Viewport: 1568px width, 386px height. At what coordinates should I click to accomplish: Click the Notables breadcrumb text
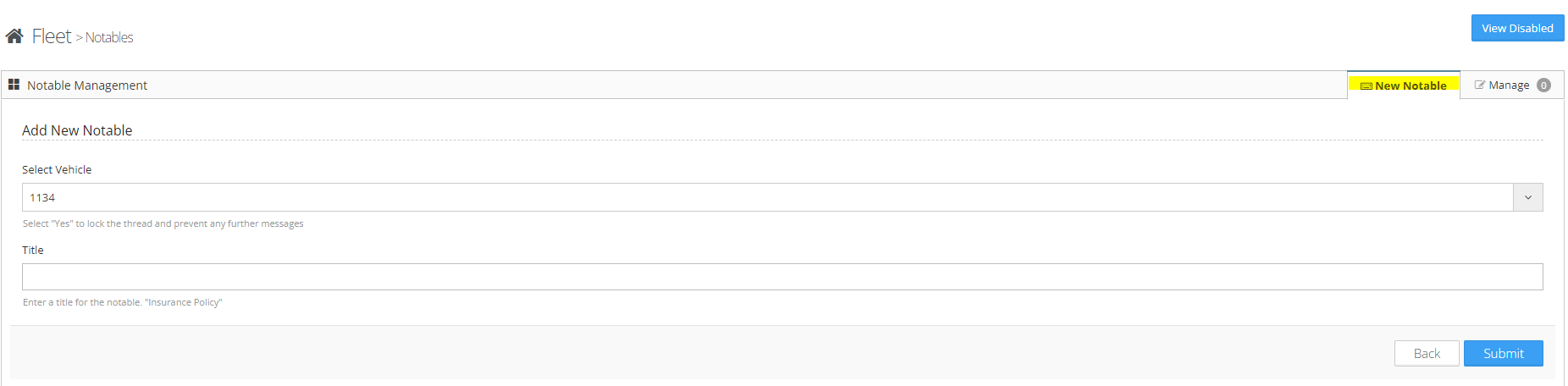click(x=109, y=37)
